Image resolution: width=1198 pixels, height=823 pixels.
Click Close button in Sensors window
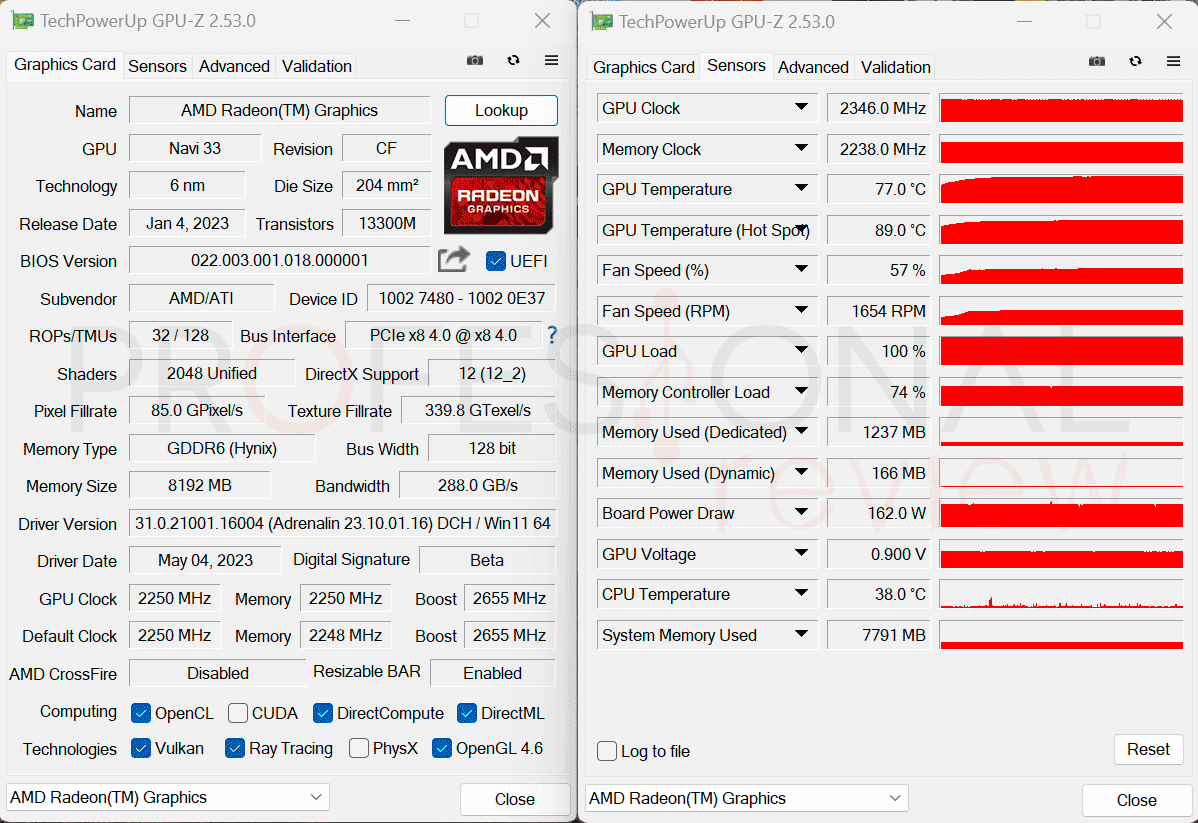1136,800
